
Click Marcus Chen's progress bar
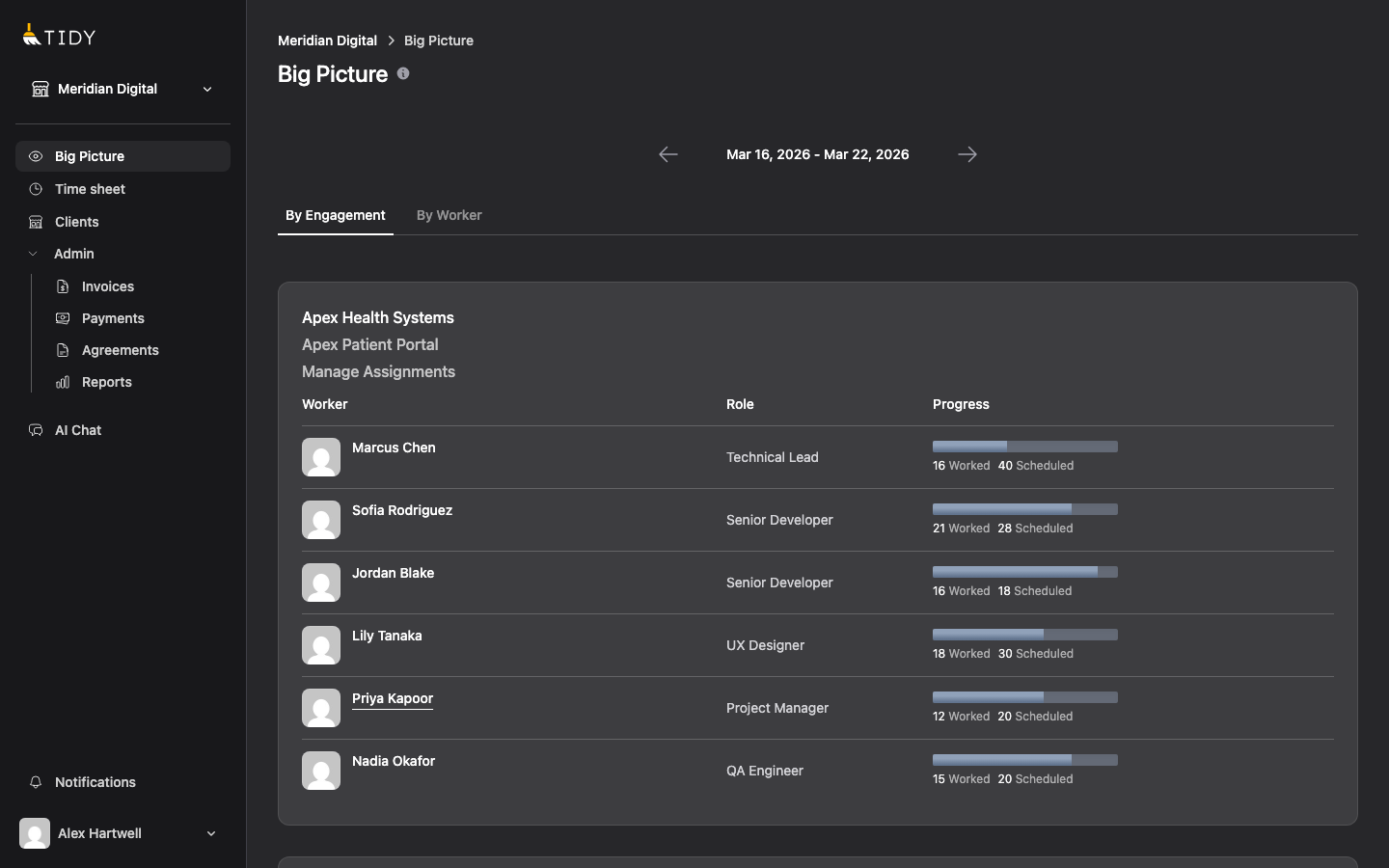click(x=1024, y=447)
